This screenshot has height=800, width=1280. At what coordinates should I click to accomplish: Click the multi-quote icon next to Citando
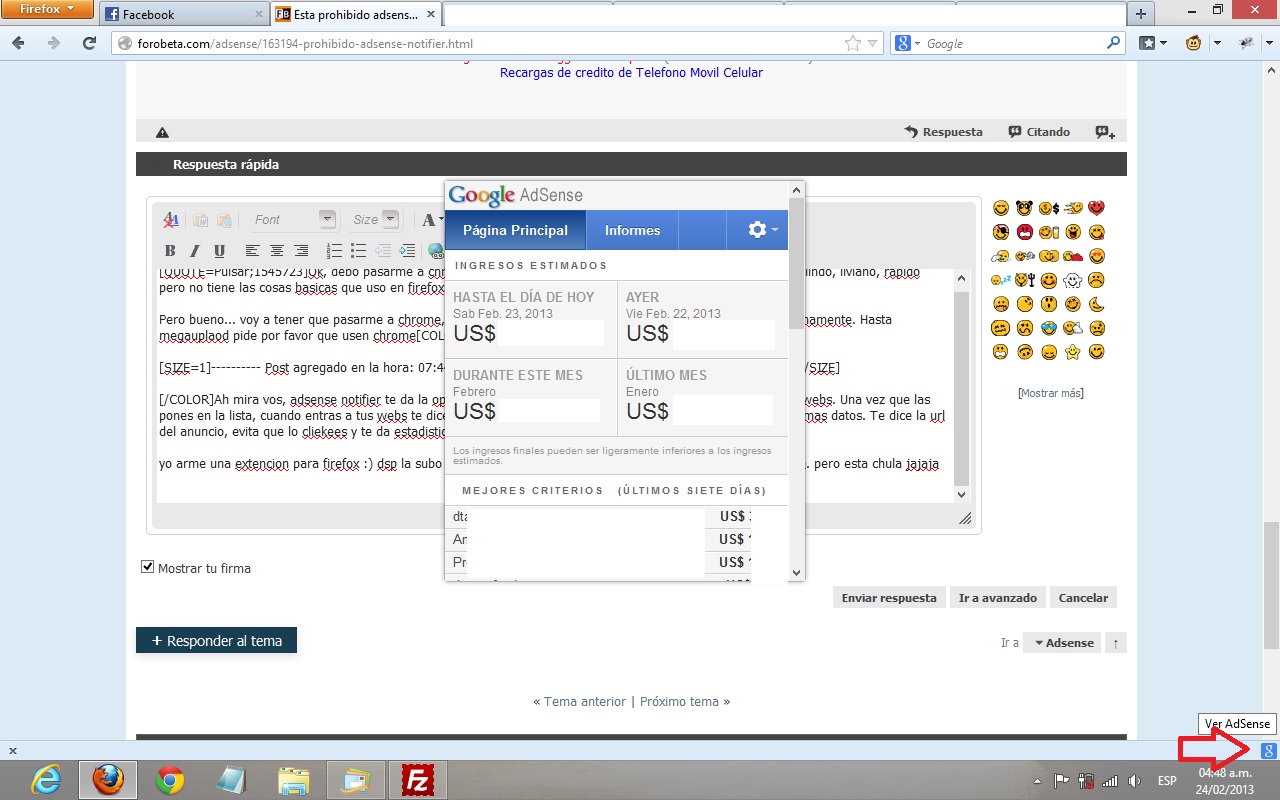click(x=1104, y=132)
